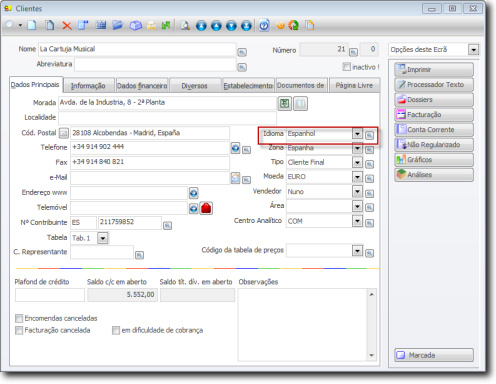This screenshot has width=496, height=384.
Task: Click into the Observações text area
Action: click(302, 325)
